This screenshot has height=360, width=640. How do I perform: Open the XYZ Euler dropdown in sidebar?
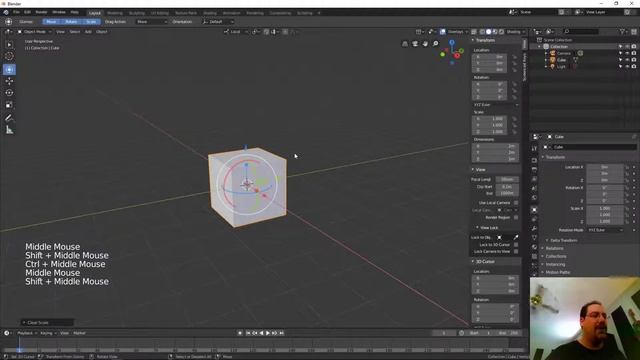coord(496,105)
